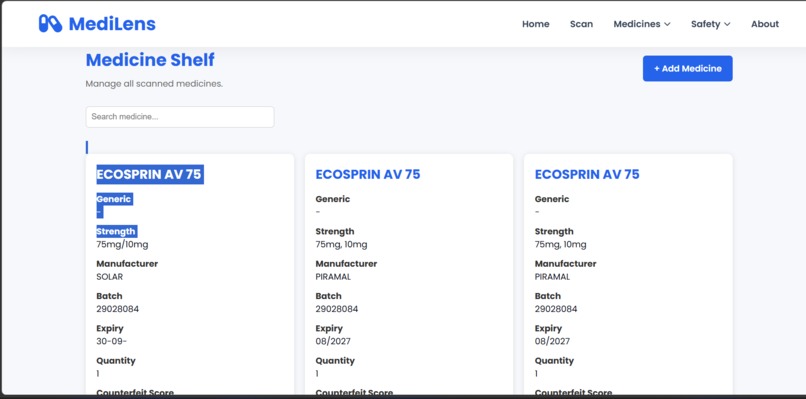Open the ECOSPRIN AV 75 title above 75mg, 10mg with PIRAMAL in the middle card
The width and height of the screenshot is (806, 399).
[x=368, y=174]
